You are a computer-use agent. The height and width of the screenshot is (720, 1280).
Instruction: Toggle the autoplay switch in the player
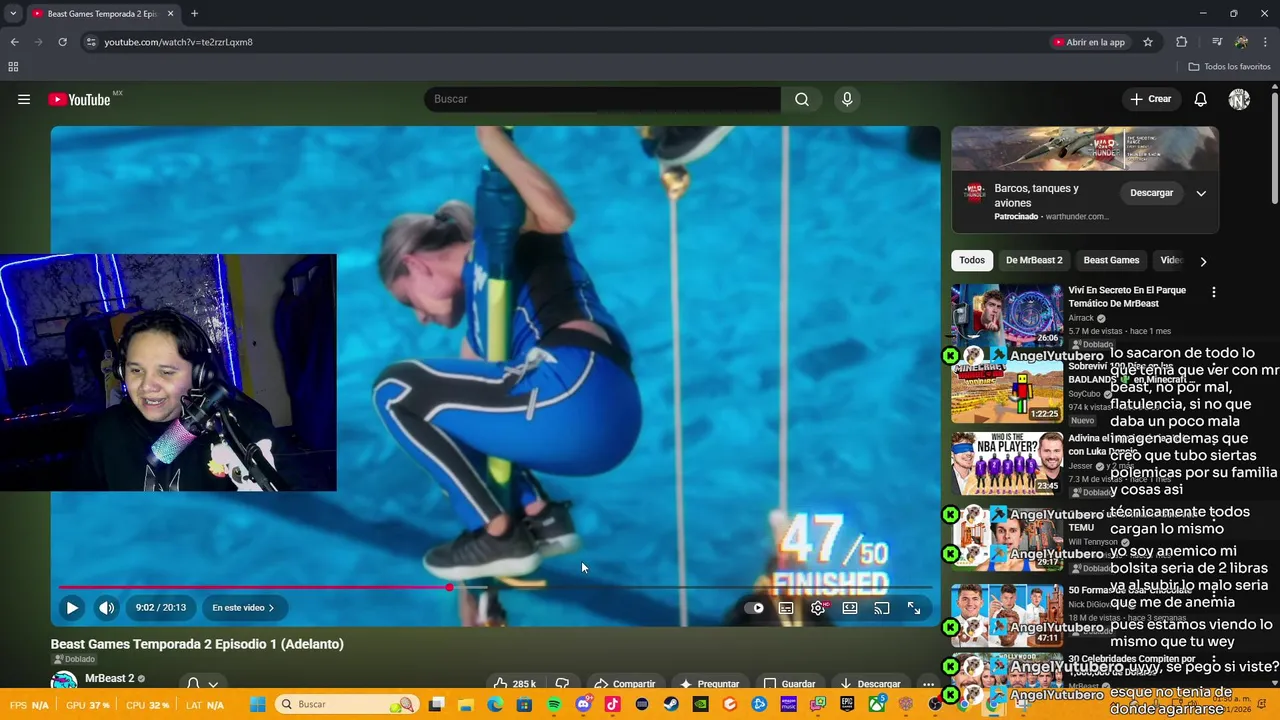coord(755,608)
